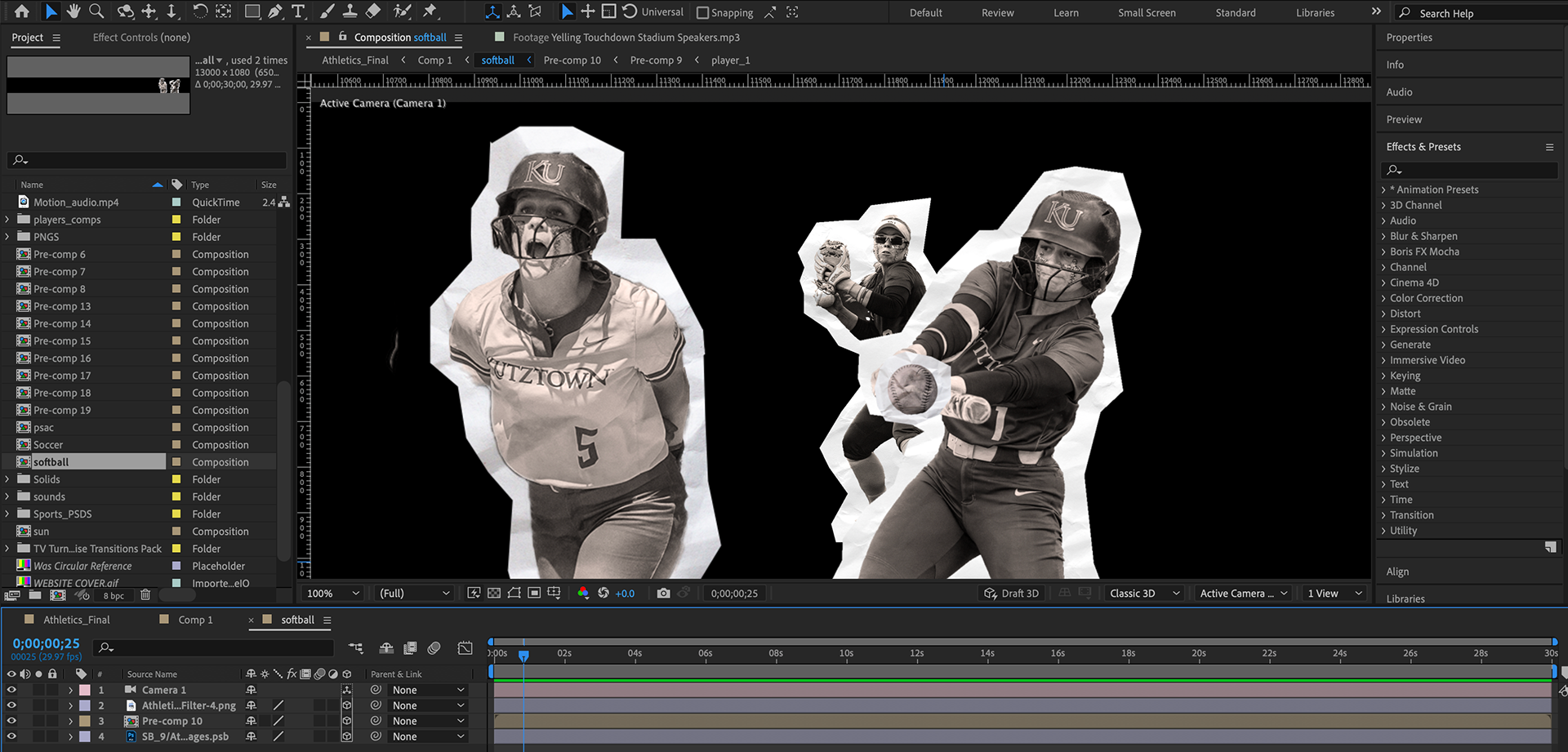Click the snapshot camera icon
The image size is (1568, 752).
click(x=663, y=594)
